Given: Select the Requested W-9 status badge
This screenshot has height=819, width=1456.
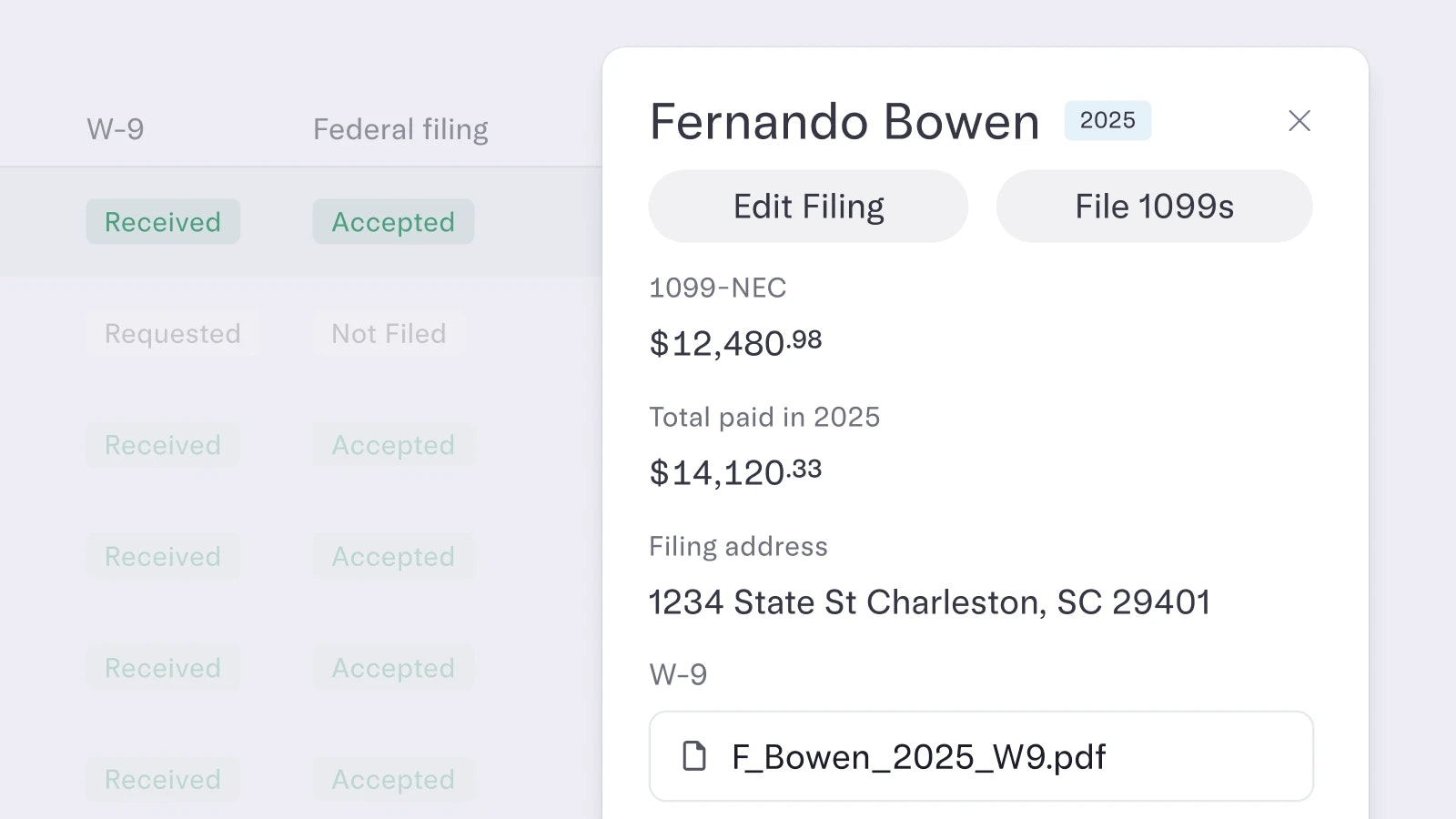Looking at the screenshot, I should (173, 334).
